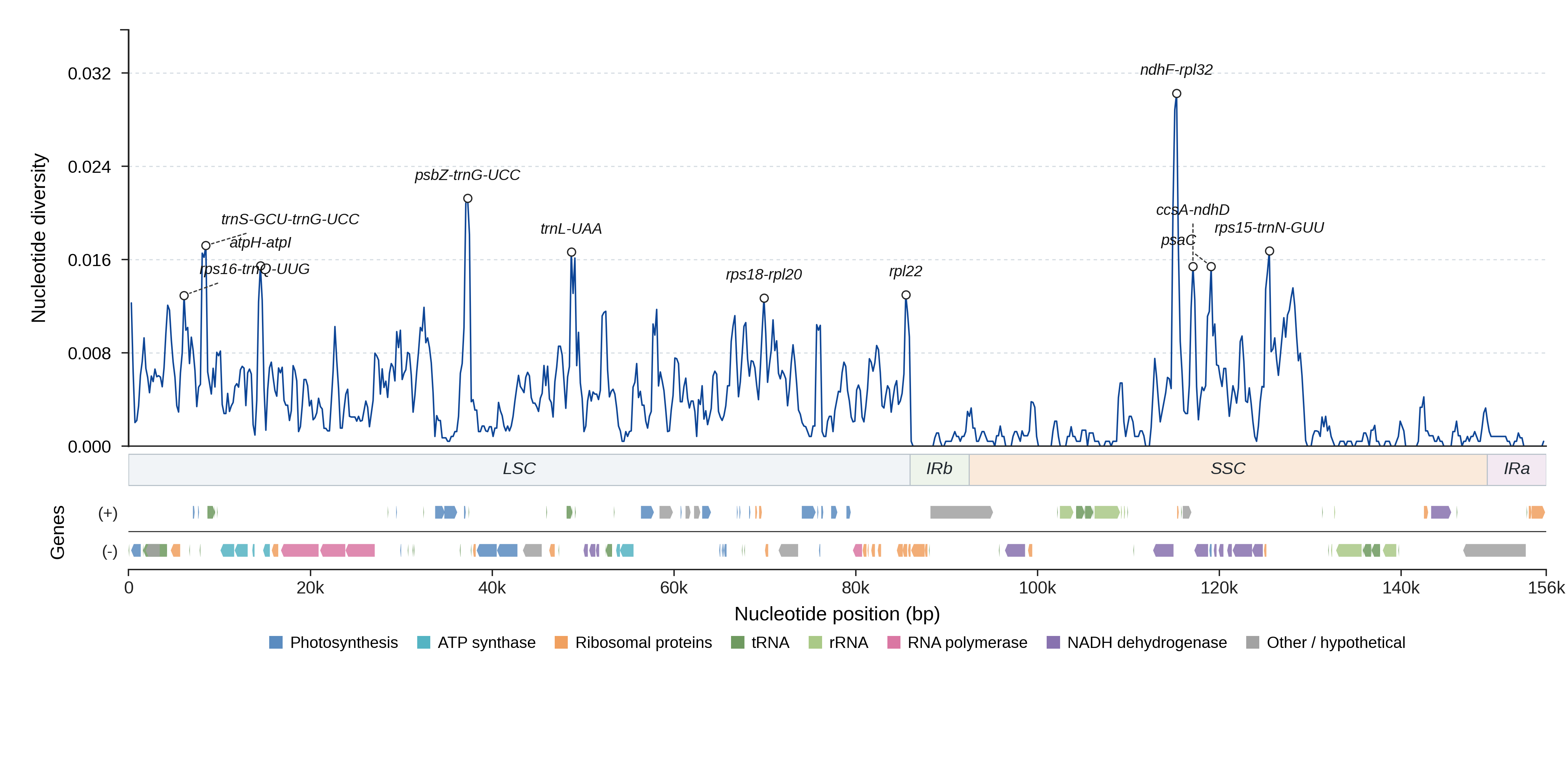Click the 0.016 y-axis tick label
The width and height of the screenshot is (1568, 763).
[90, 260]
